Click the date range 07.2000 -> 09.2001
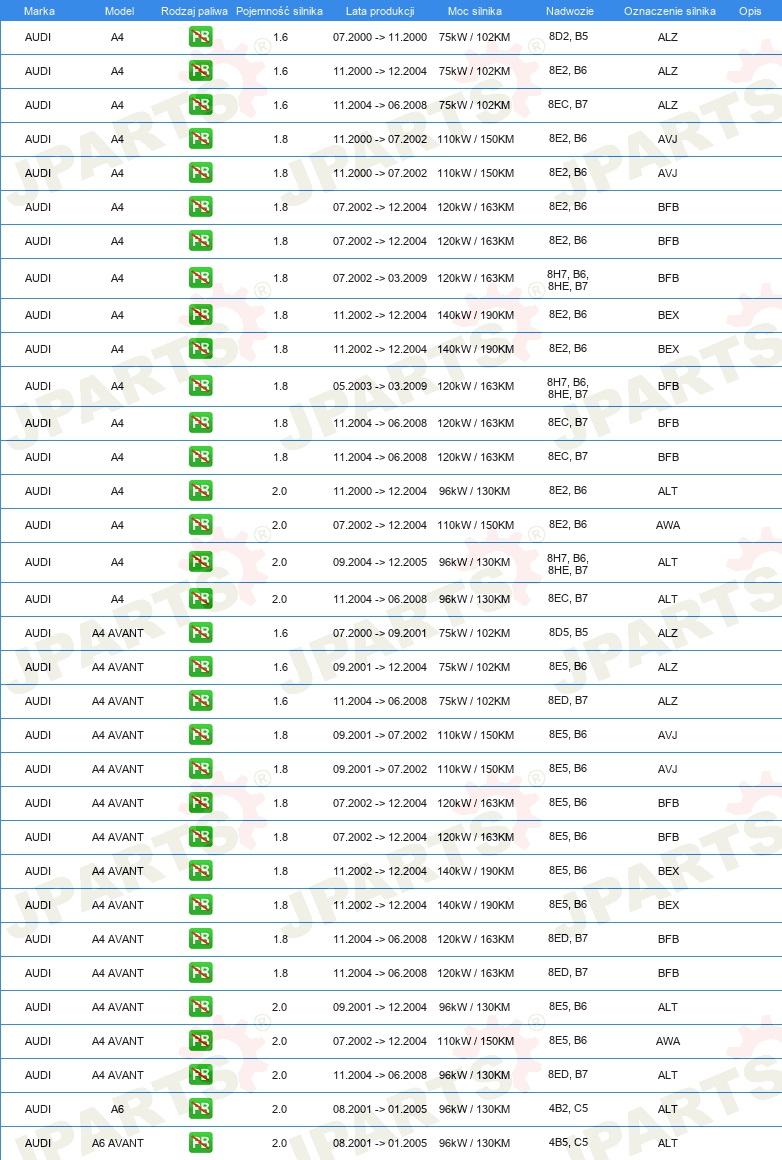 [380, 633]
